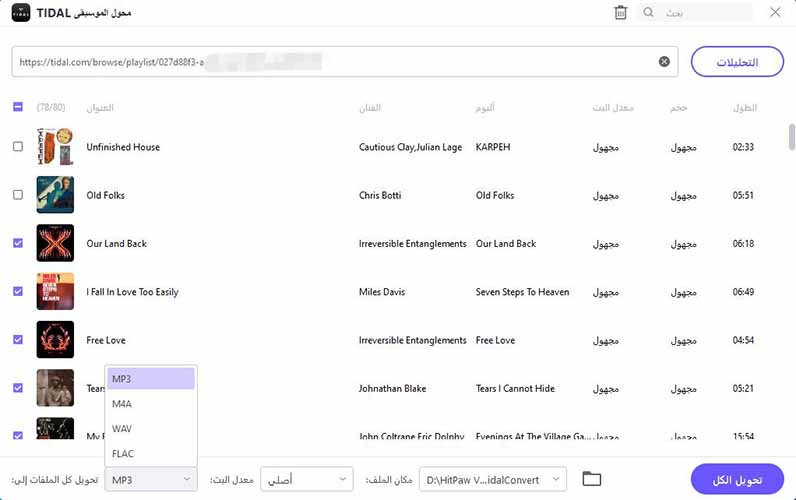Toggle the select-all checkbox in header

[x=18, y=107]
